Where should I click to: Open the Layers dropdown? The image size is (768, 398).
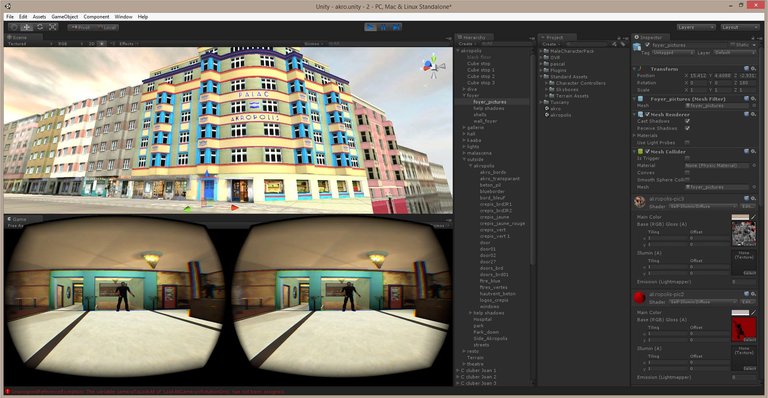coord(696,27)
